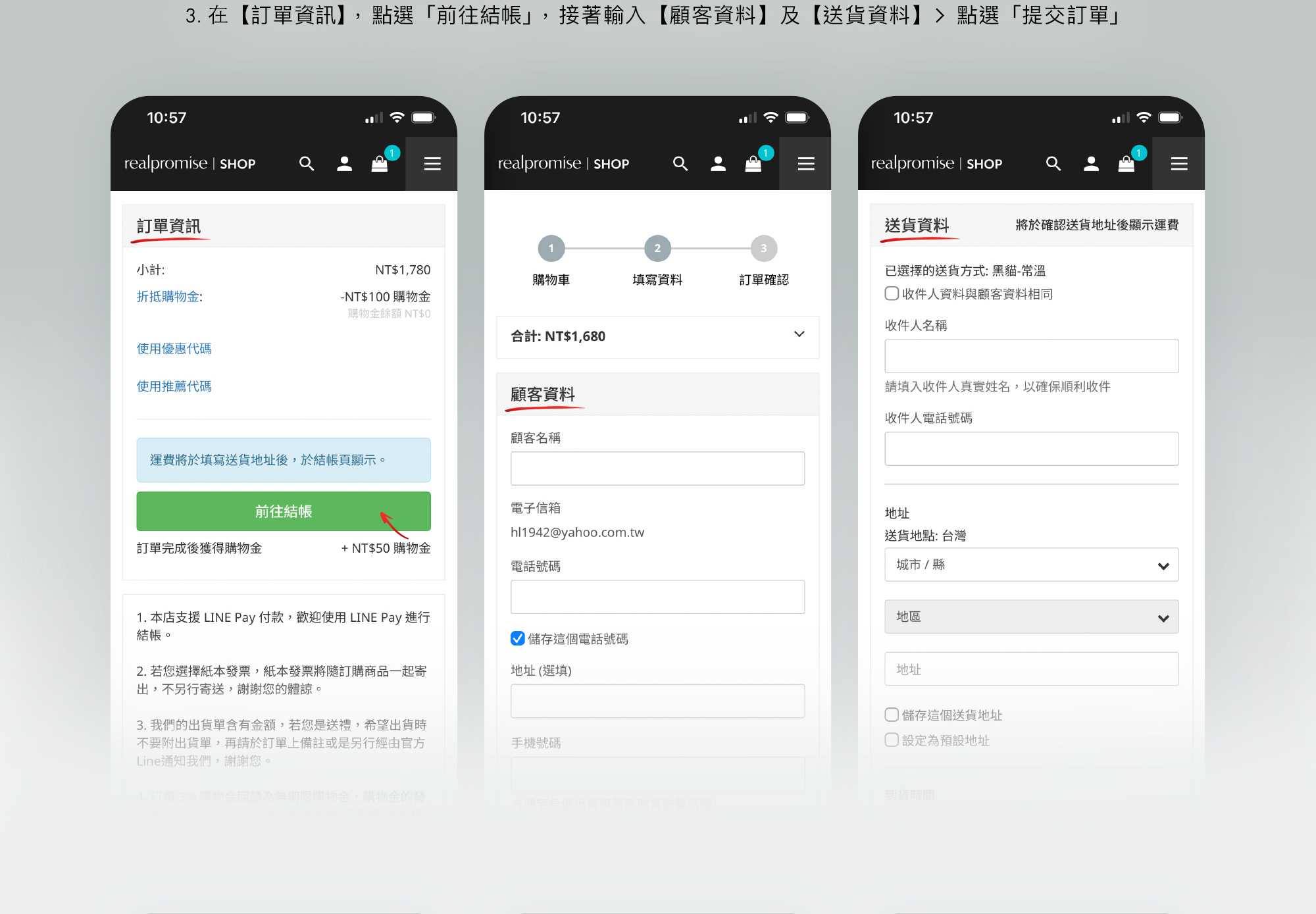Click the 使用推薦代碼 link
The height and width of the screenshot is (914, 1316).
174,386
